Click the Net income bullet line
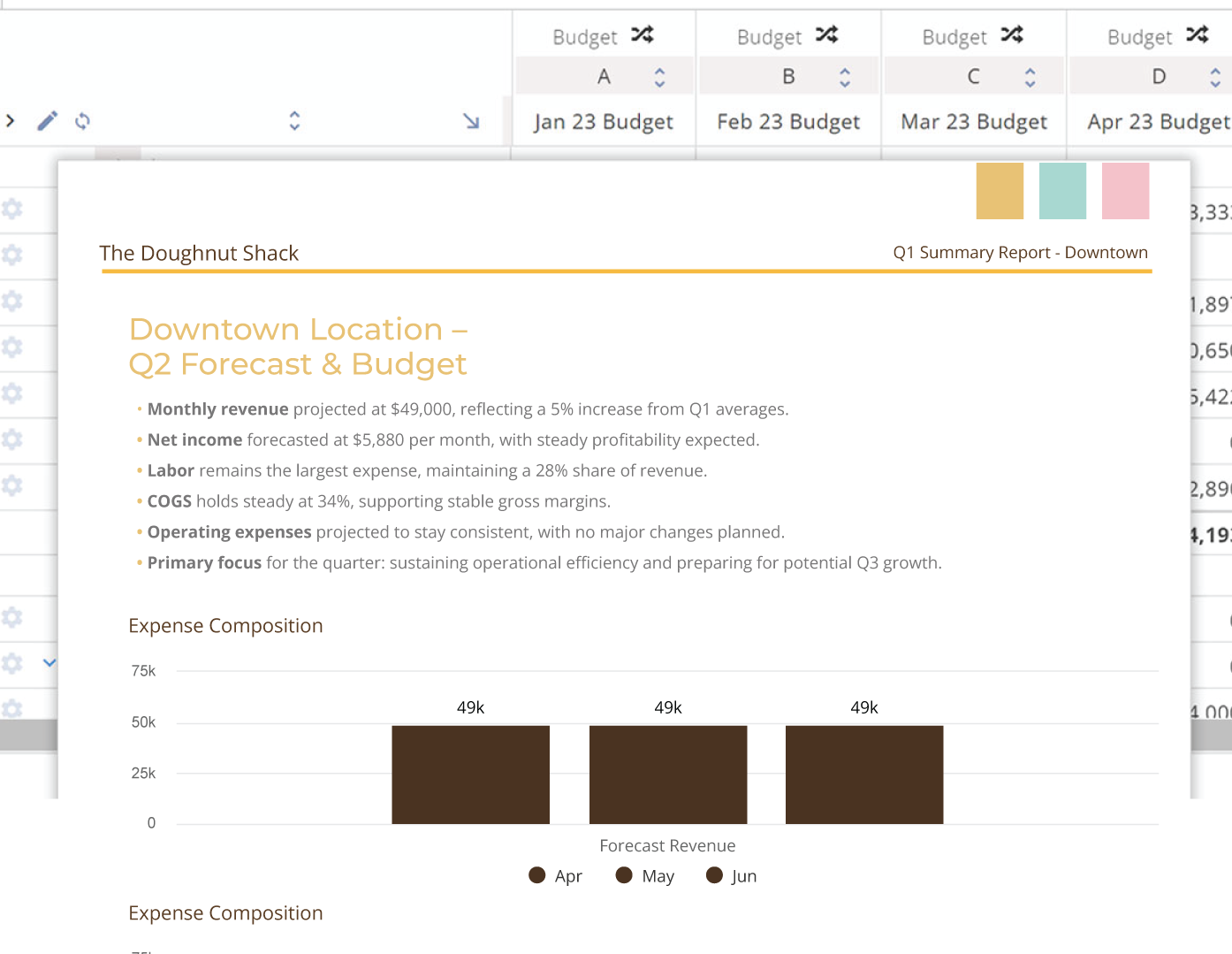This screenshot has height=954, width=1232. click(447, 440)
